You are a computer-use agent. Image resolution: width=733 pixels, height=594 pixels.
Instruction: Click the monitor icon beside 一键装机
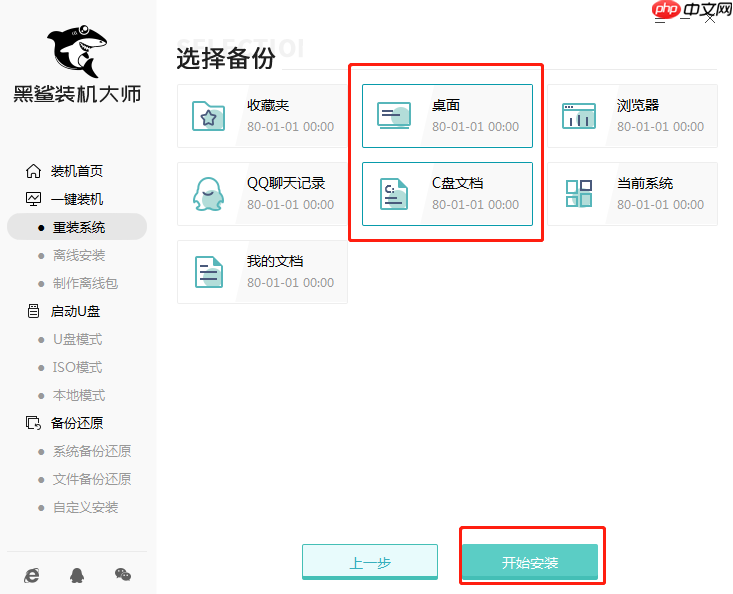(x=33, y=199)
